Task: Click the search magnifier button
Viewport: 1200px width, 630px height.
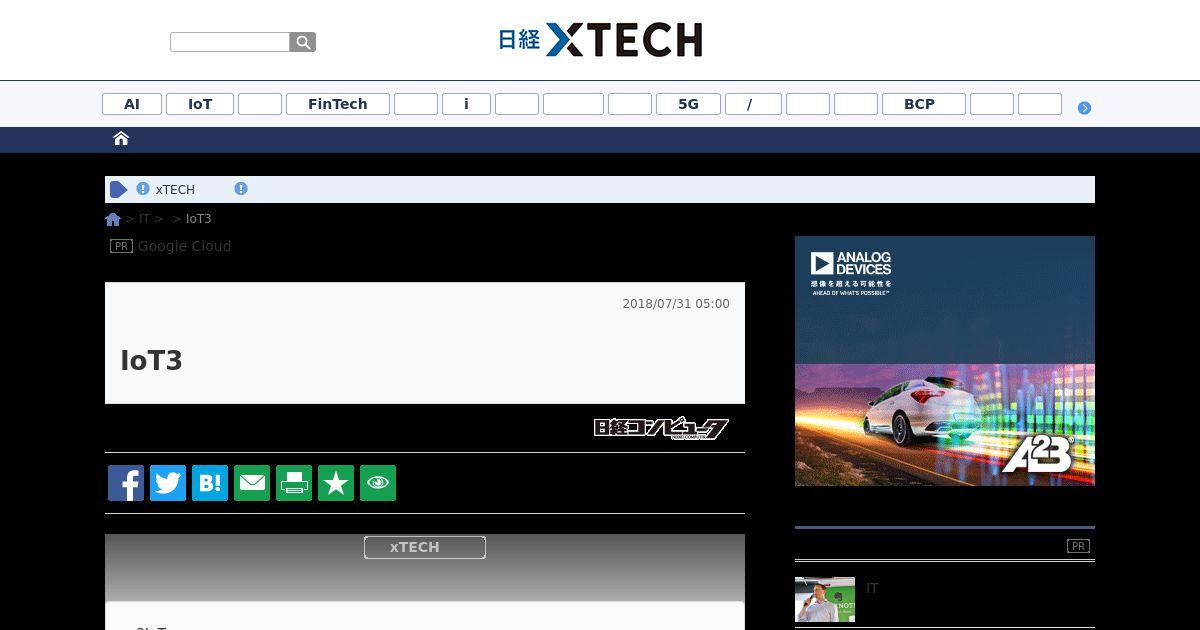Action: (x=303, y=42)
